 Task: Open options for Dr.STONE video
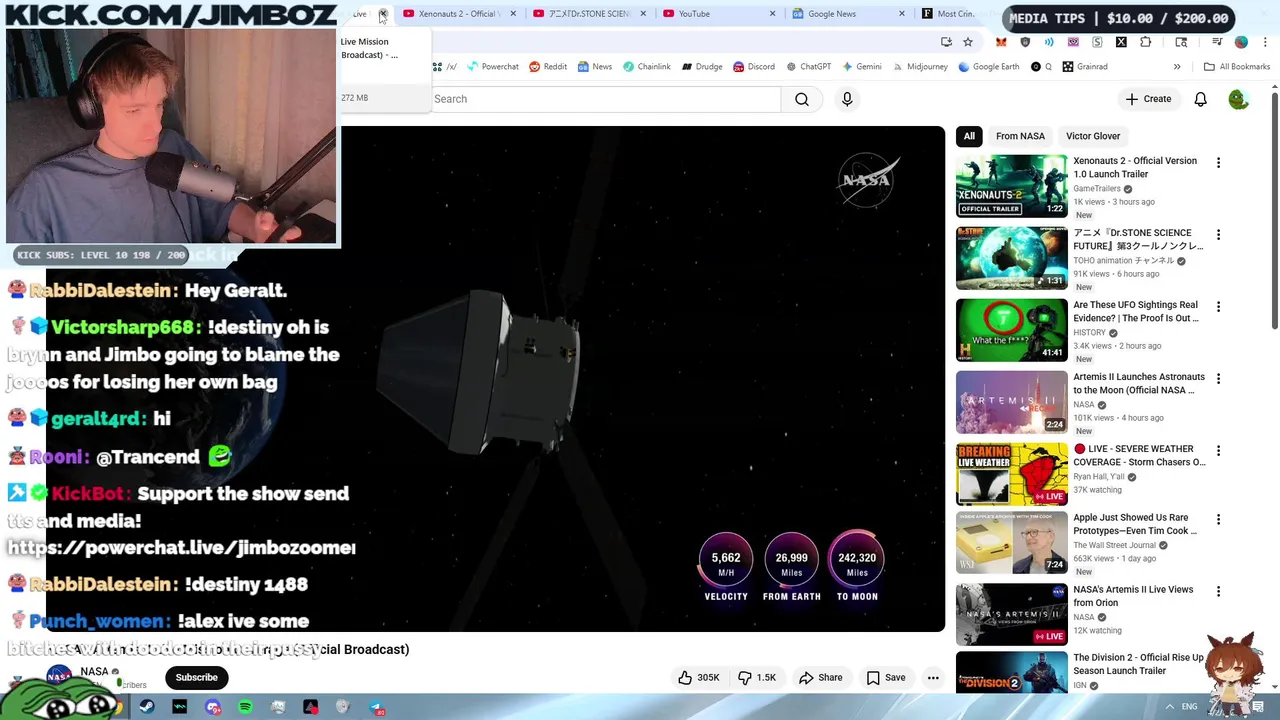1218,234
